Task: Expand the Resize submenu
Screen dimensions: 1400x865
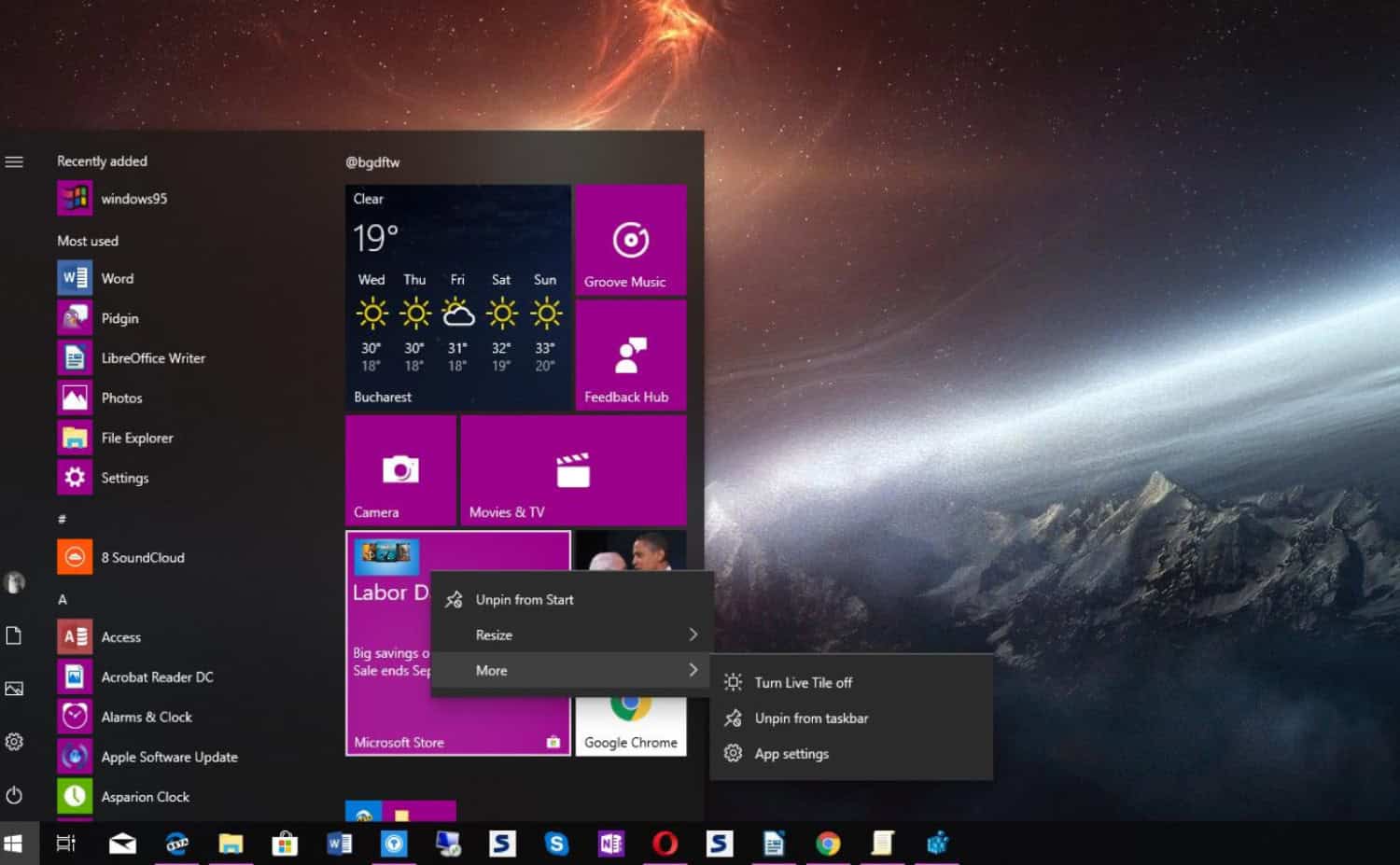Action: 571,635
